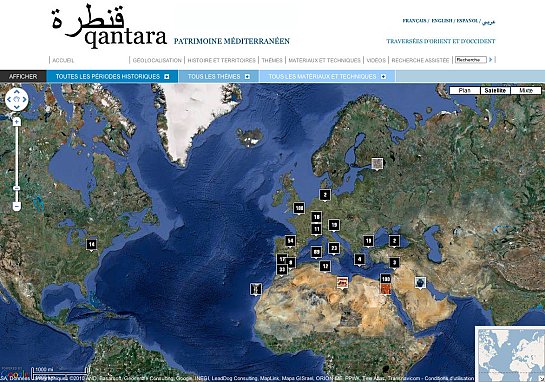This screenshot has height=382, width=545.
Task: Open the 108 cluster marker over England
Action: pyautogui.click(x=299, y=209)
